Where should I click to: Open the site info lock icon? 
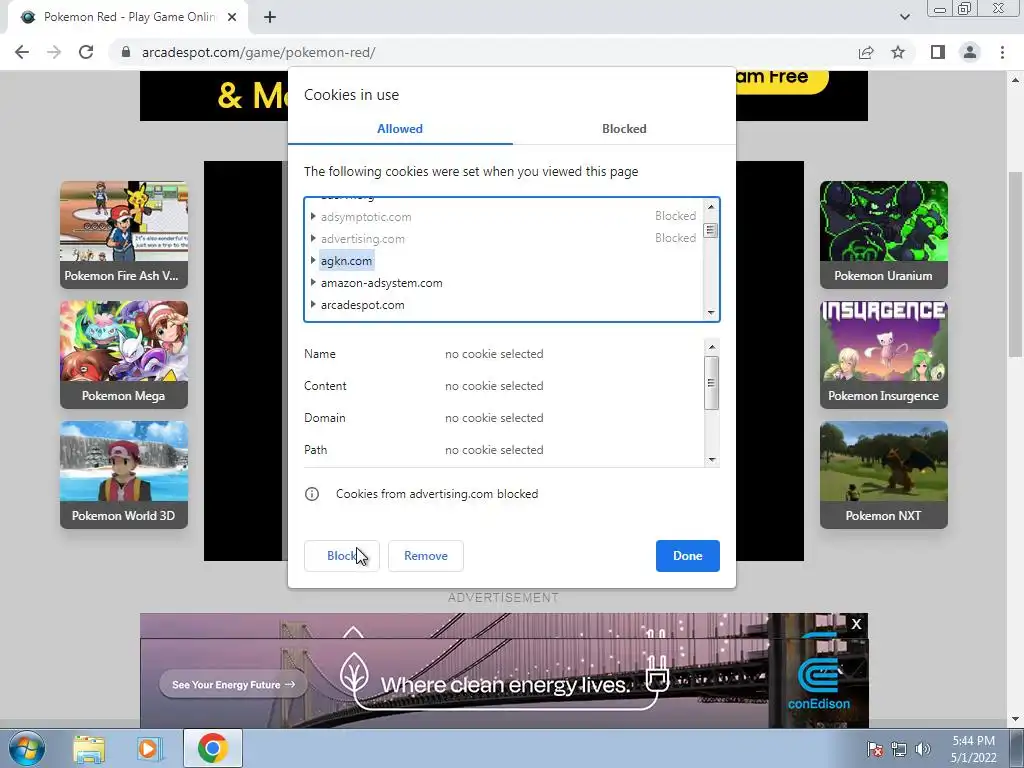click(126, 52)
